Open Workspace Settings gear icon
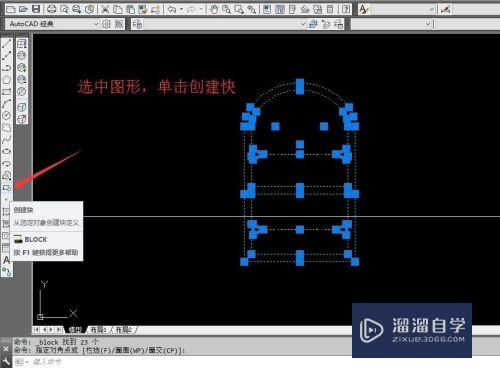The image size is (500, 368). [x=106, y=24]
